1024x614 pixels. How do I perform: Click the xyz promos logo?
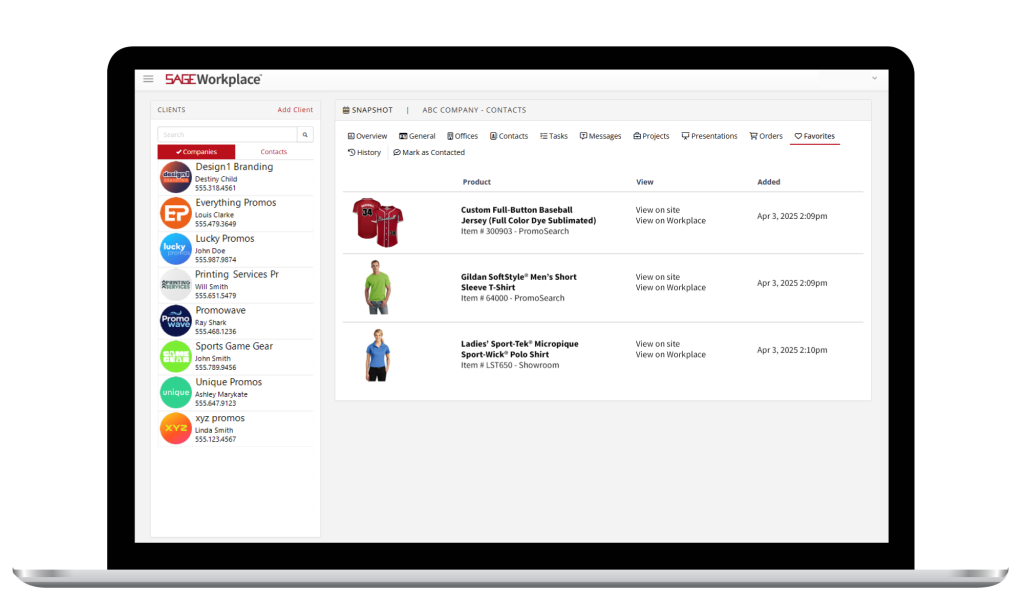[175, 429]
